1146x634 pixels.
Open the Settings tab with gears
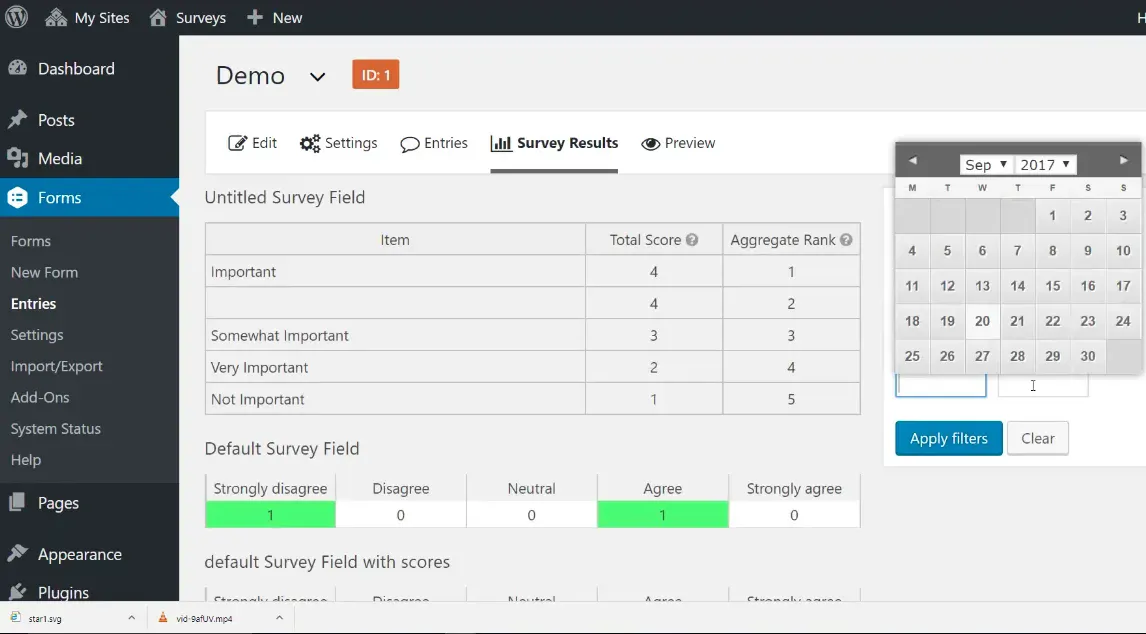tap(339, 143)
